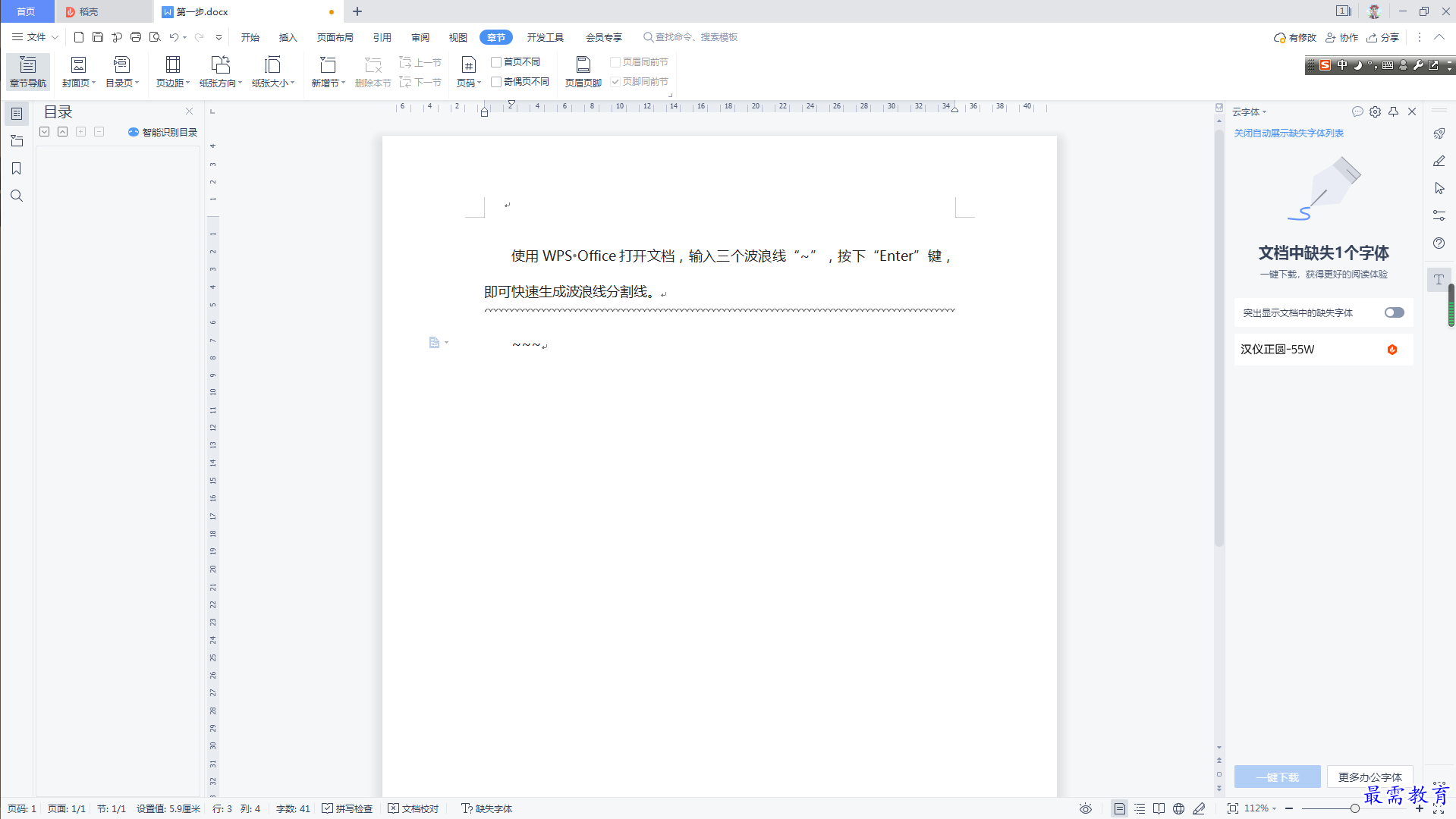
Task: Open the 纸张方向 orientation tool
Action: click(x=221, y=71)
